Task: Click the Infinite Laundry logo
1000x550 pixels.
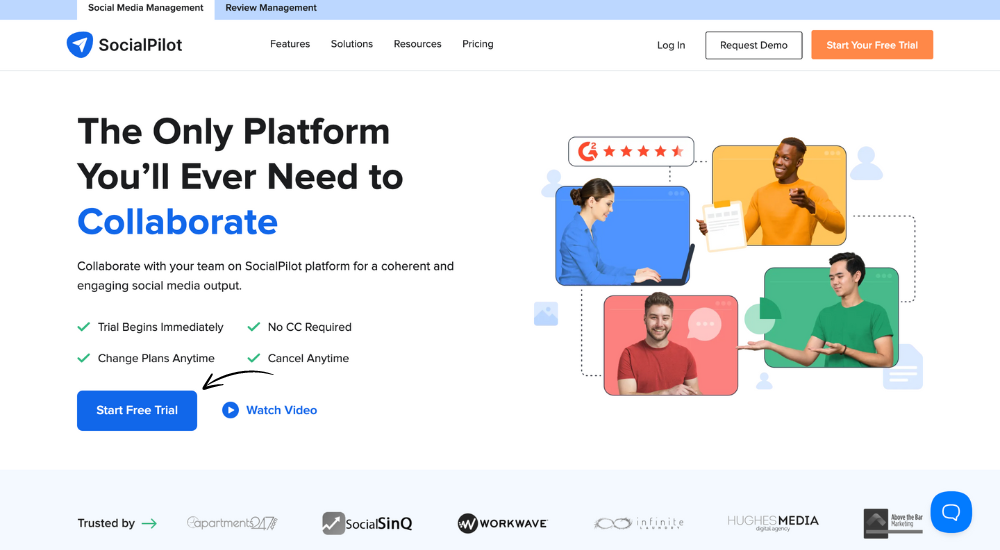Action: coord(638,523)
